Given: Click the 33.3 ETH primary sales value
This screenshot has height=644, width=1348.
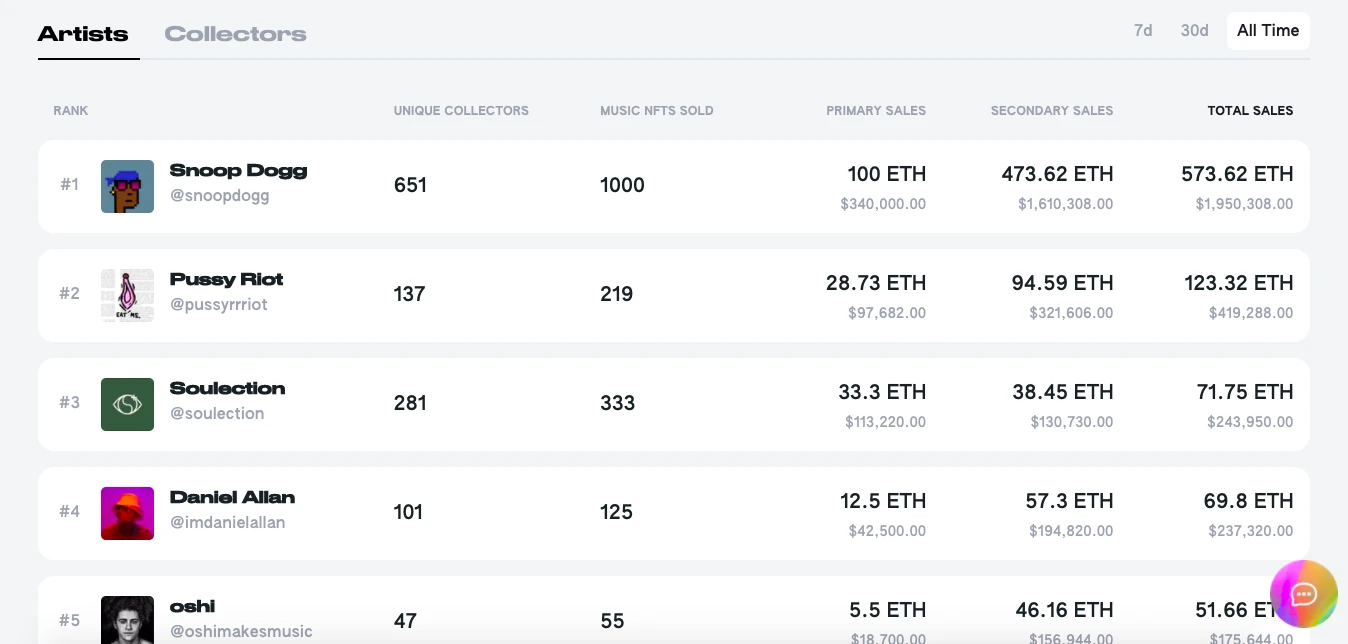Looking at the screenshot, I should (x=882, y=392).
